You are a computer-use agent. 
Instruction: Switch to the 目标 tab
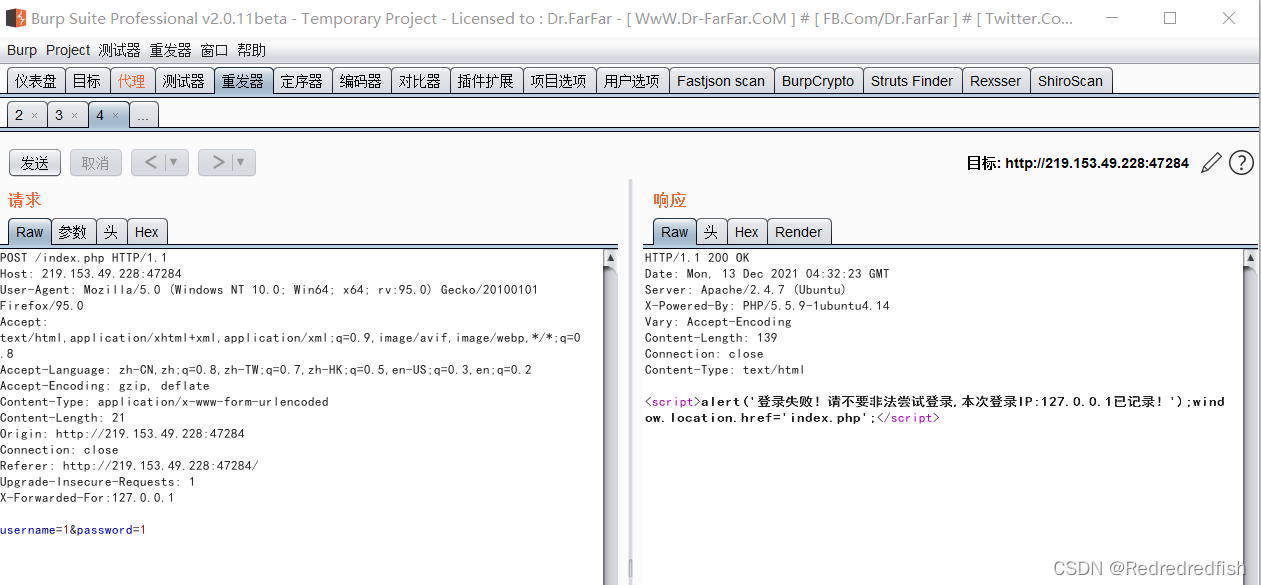click(87, 81)
